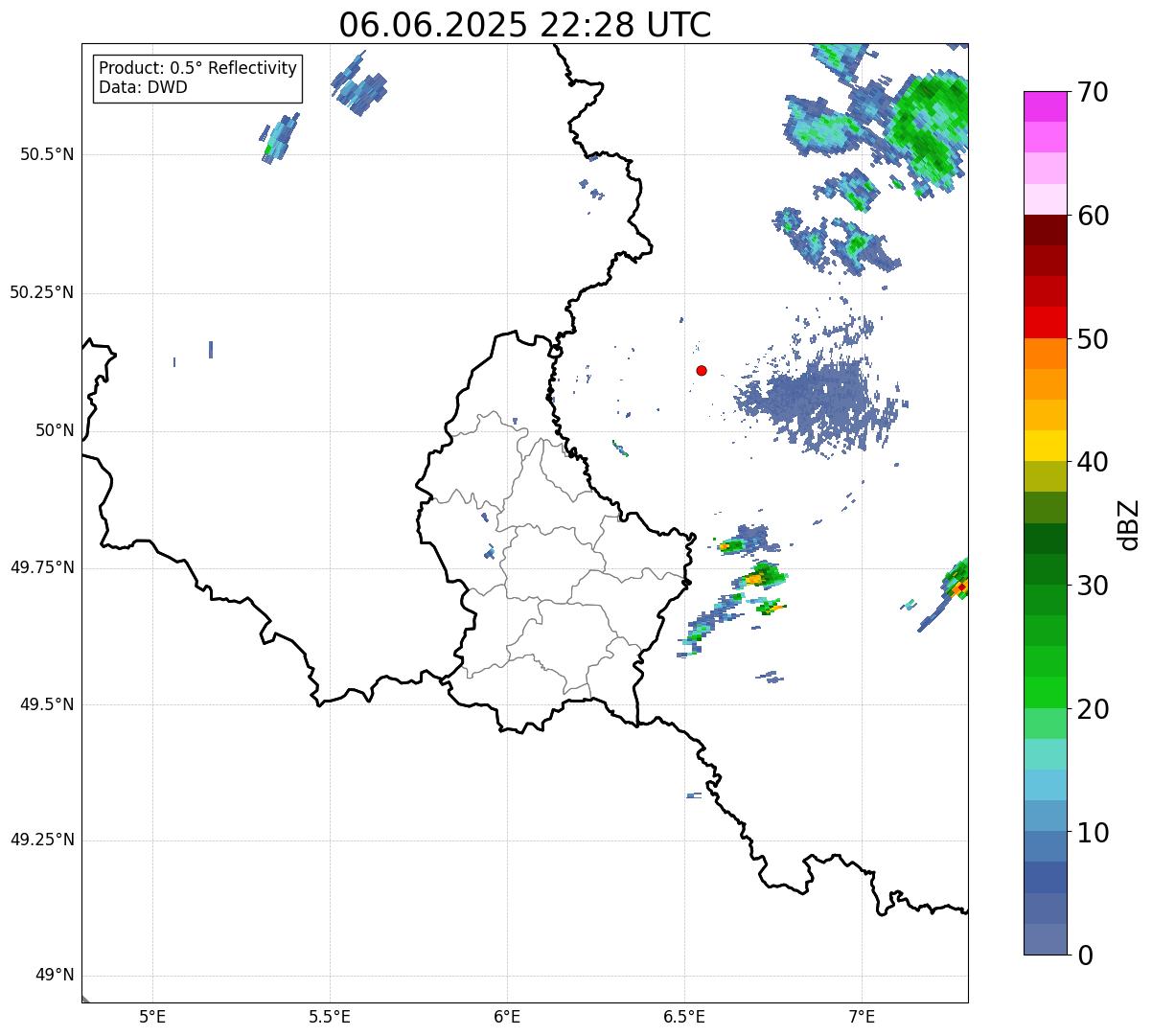The image size is (1152, 1036).
Task: Click the 7°E longitude tick label
Action: [x=862, y=1018]
